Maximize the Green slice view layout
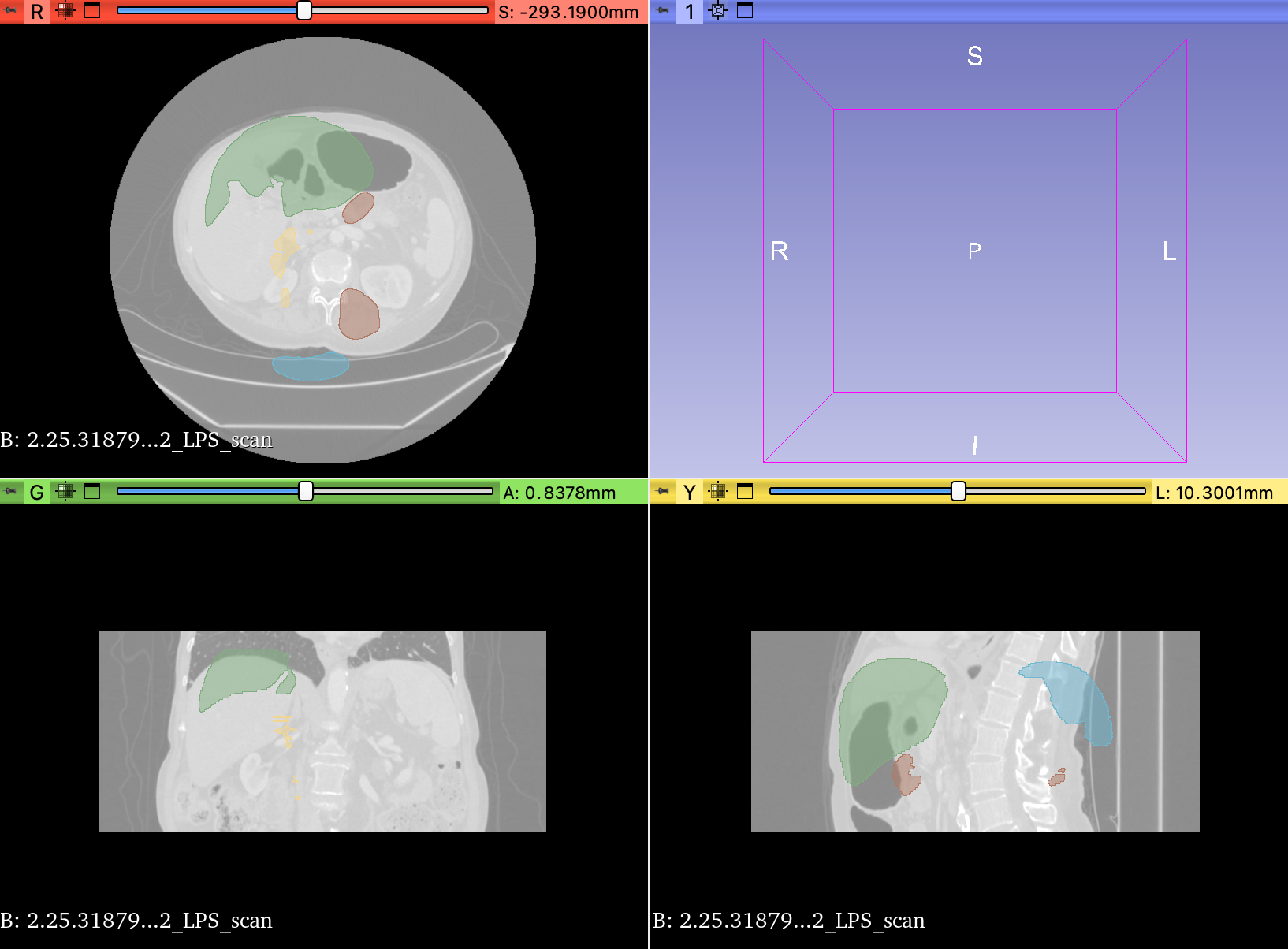The height and width of the screenshot is (949, 1288). coord(92,492)
